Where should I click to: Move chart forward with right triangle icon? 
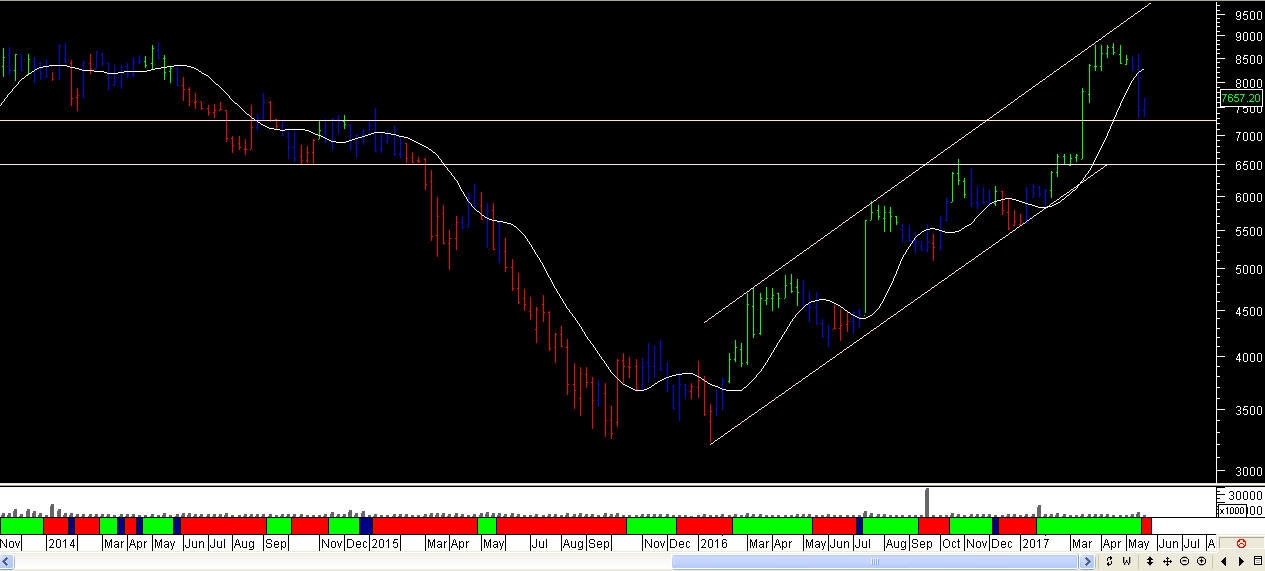point(1241,561)
